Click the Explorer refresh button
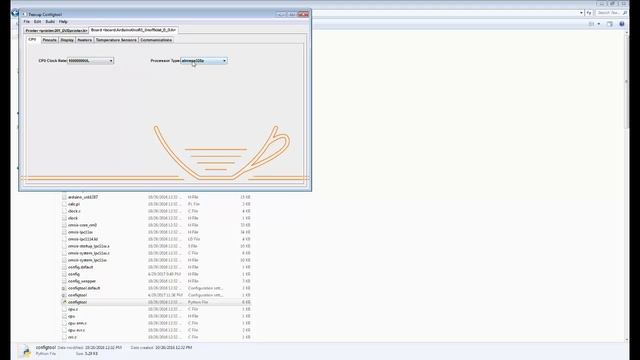 pos(589,13)
